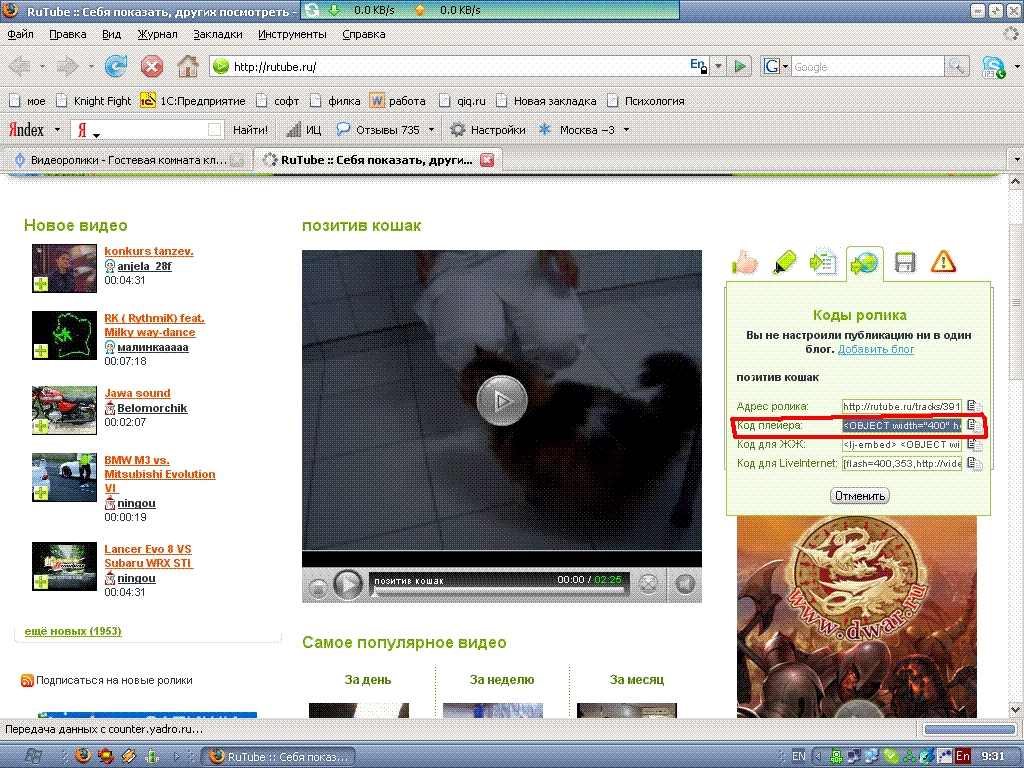Viewport: 1024px width, 768px height.
Task: Open the Yandex logo dropdown in Yandex bar
Action: tap(57, 130)
